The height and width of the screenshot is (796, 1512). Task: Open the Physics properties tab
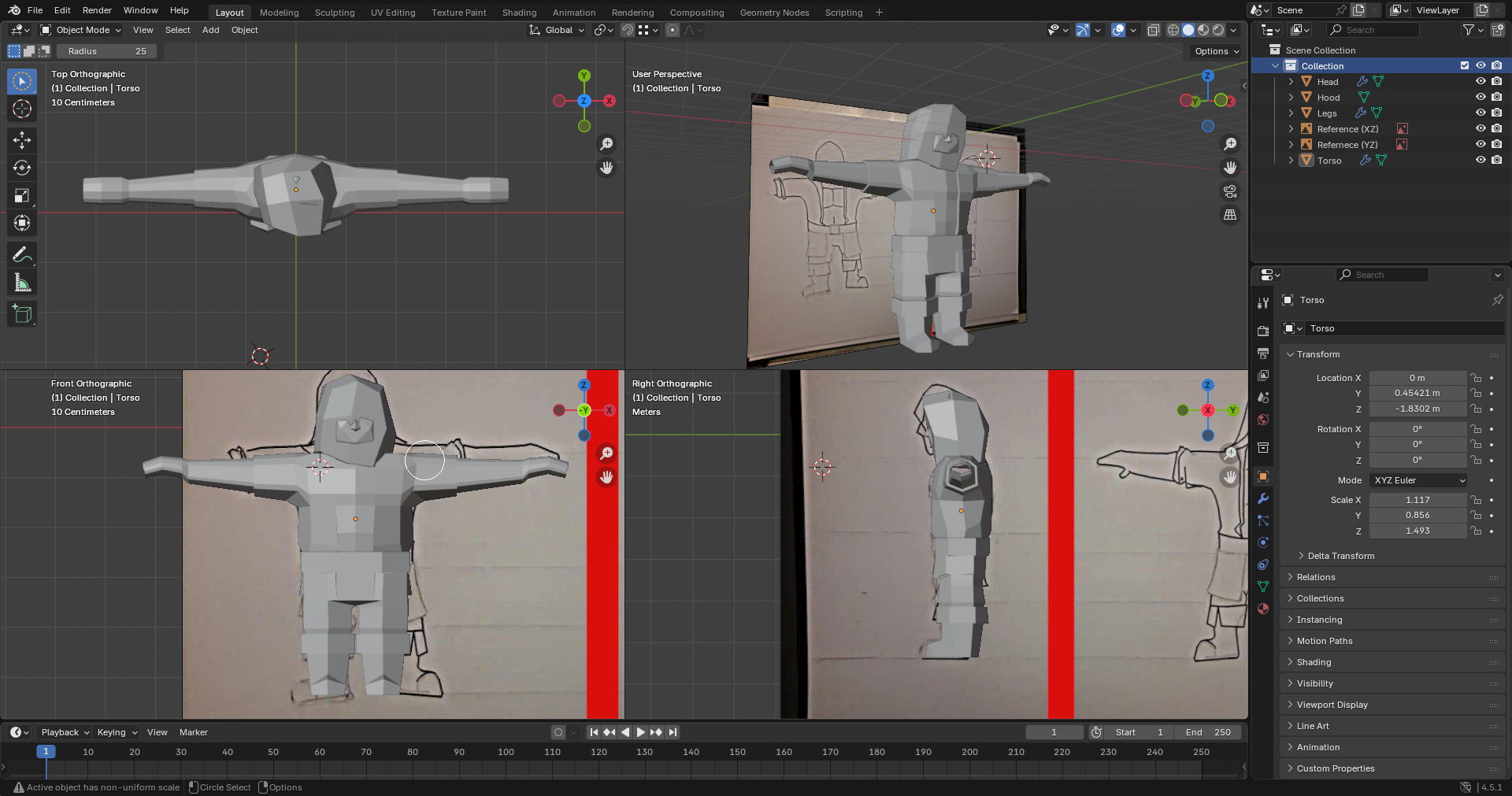[x=1263, y=542]
